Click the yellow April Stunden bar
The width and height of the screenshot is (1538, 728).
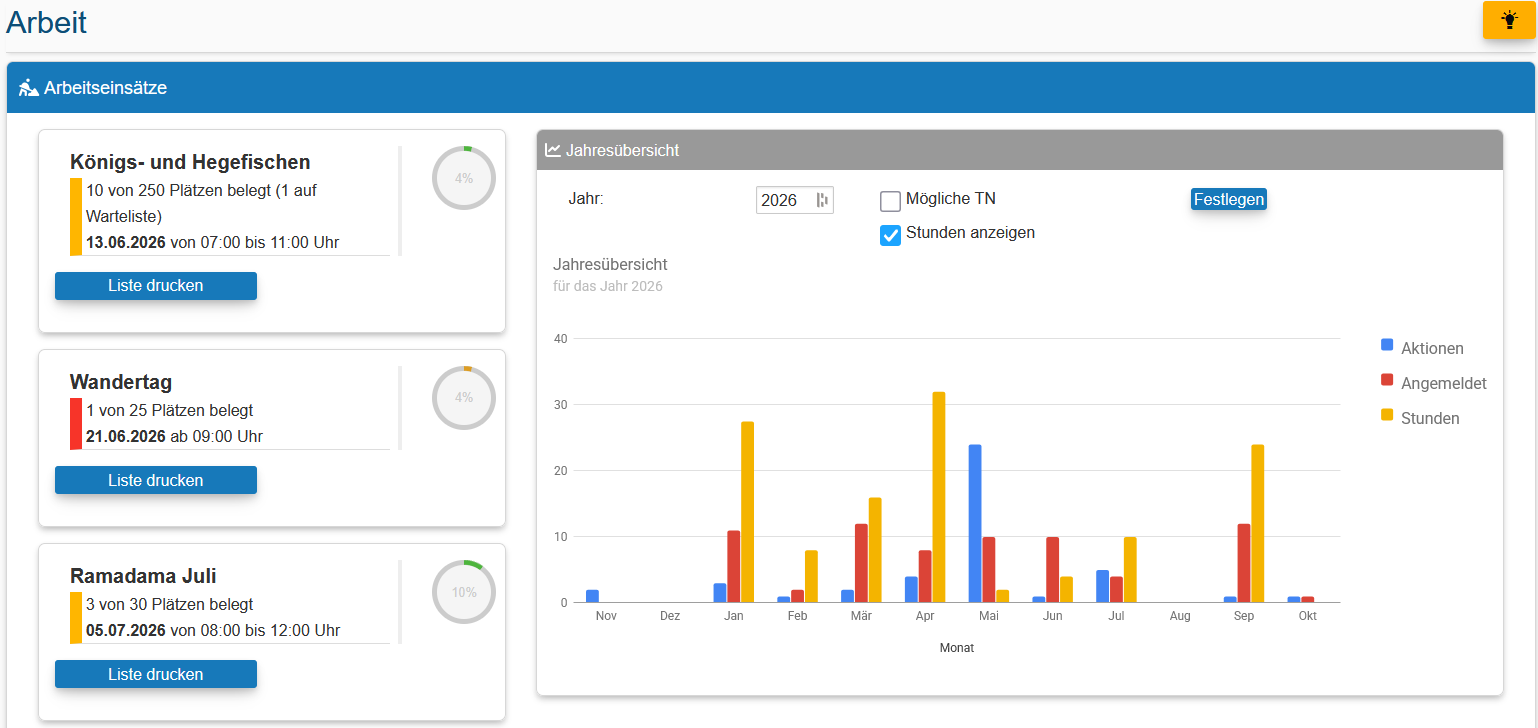pos(939,497)
